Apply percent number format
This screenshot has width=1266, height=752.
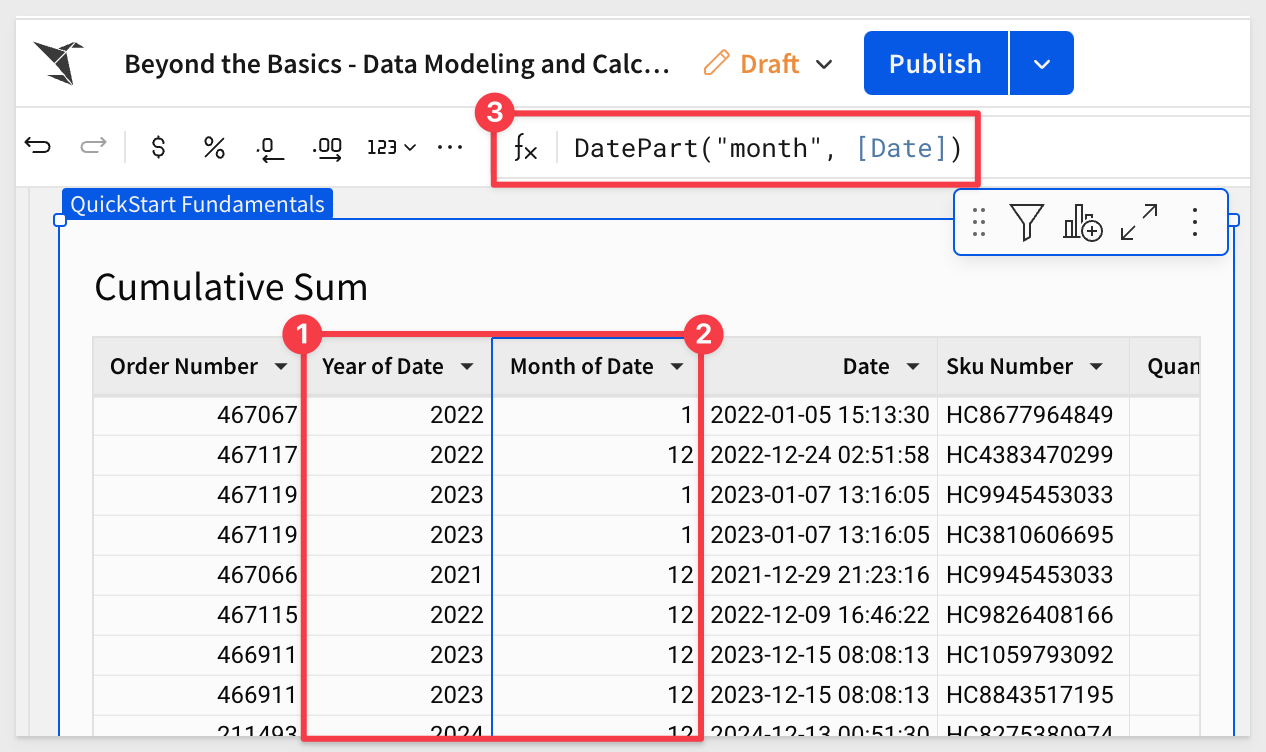214,148
